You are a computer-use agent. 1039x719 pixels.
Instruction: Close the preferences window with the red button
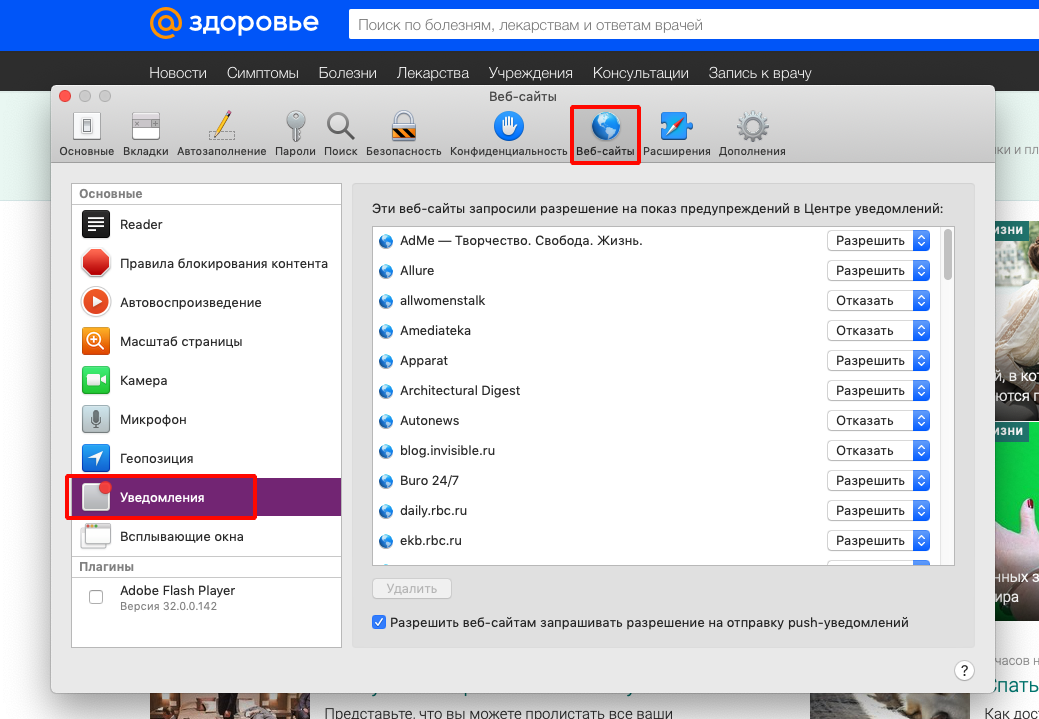click(65, 96)
